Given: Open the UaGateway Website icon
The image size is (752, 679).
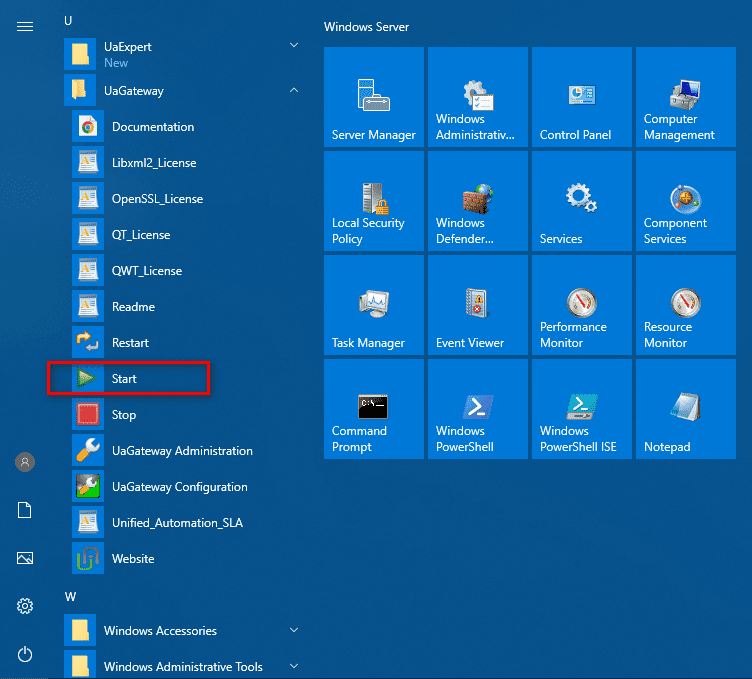Looking at the screenshot, I should click(x=88, y=558).
